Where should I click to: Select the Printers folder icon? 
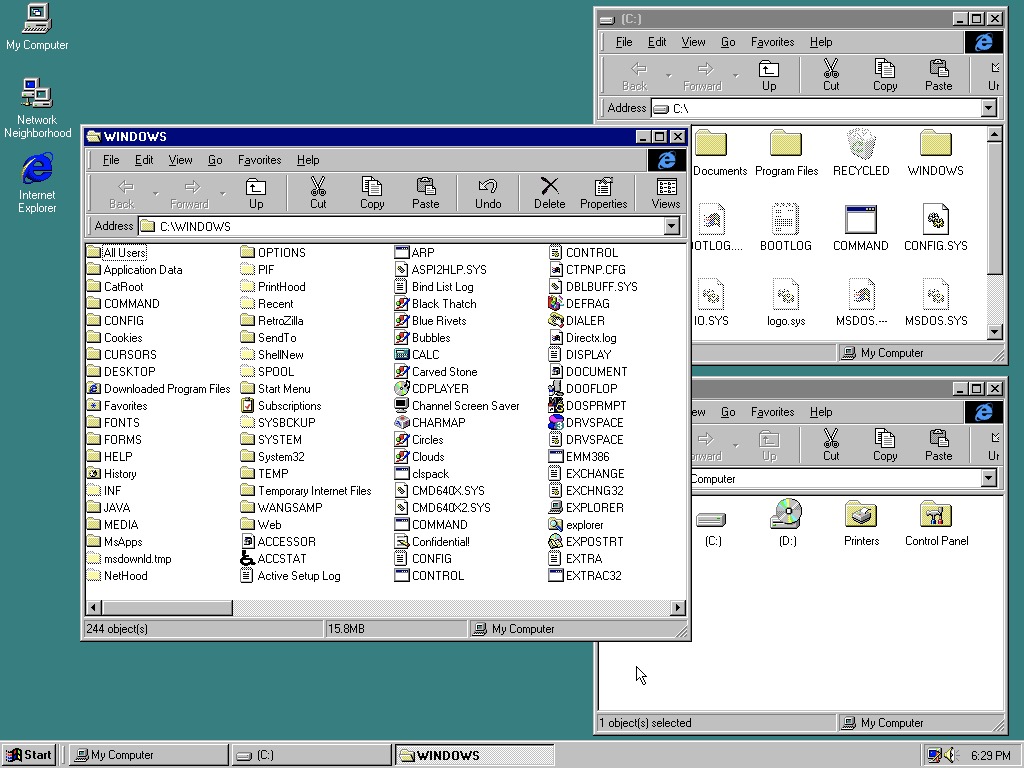[861, 522]
